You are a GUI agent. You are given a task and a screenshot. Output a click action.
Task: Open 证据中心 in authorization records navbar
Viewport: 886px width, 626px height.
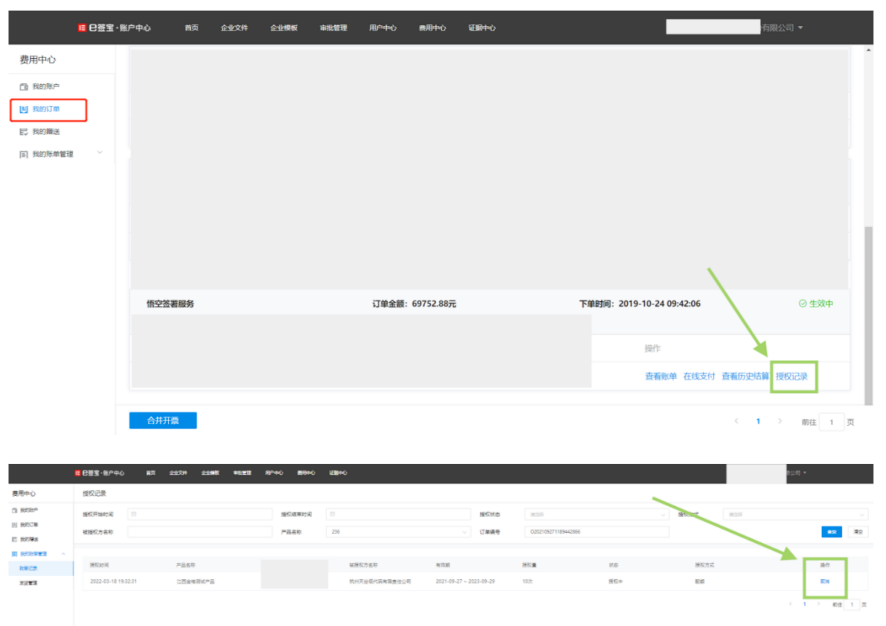point(338,473)
